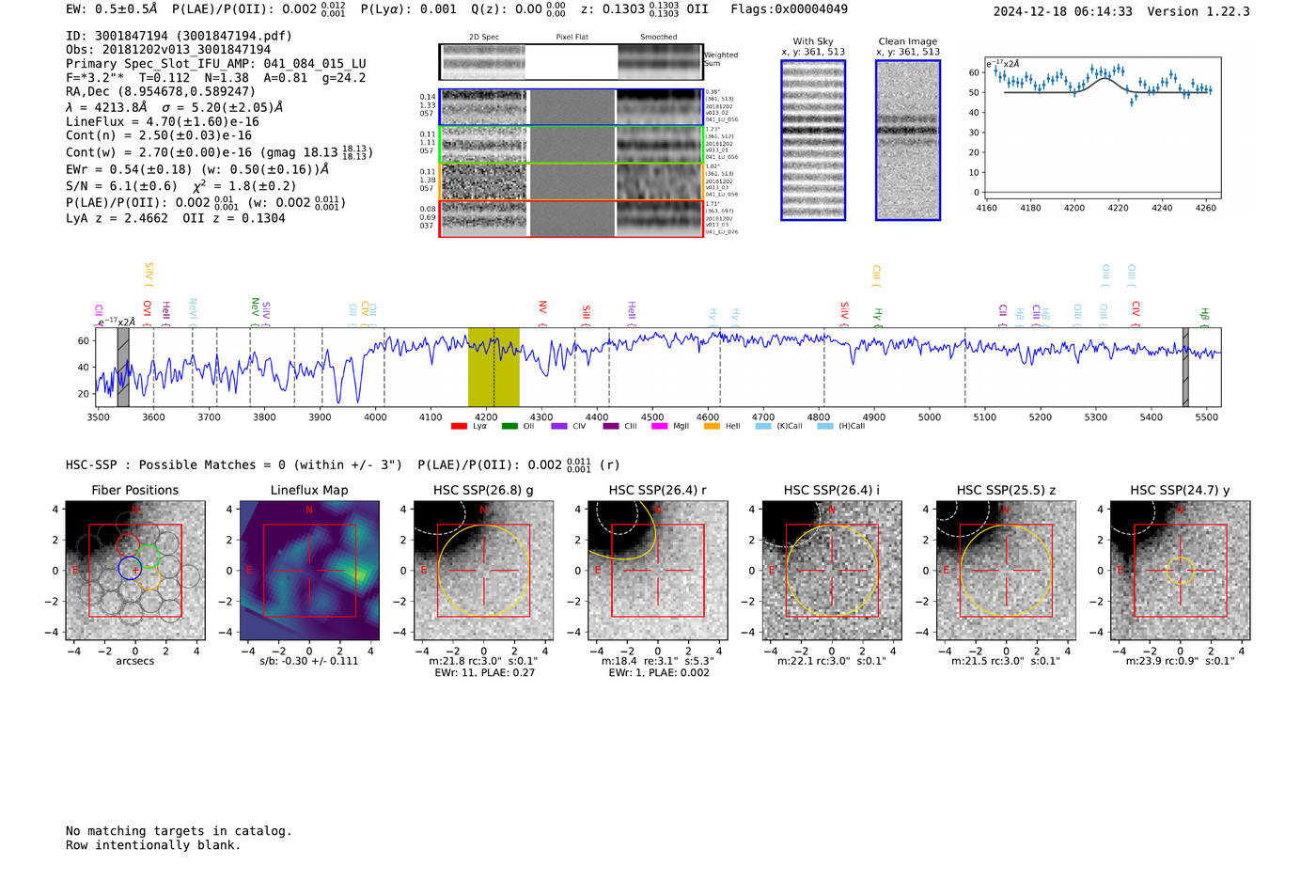This screenshot has height=896, width=1316.
Task: Select the red-framed 2D fiber spectrum row
Action: coord(571,218)
